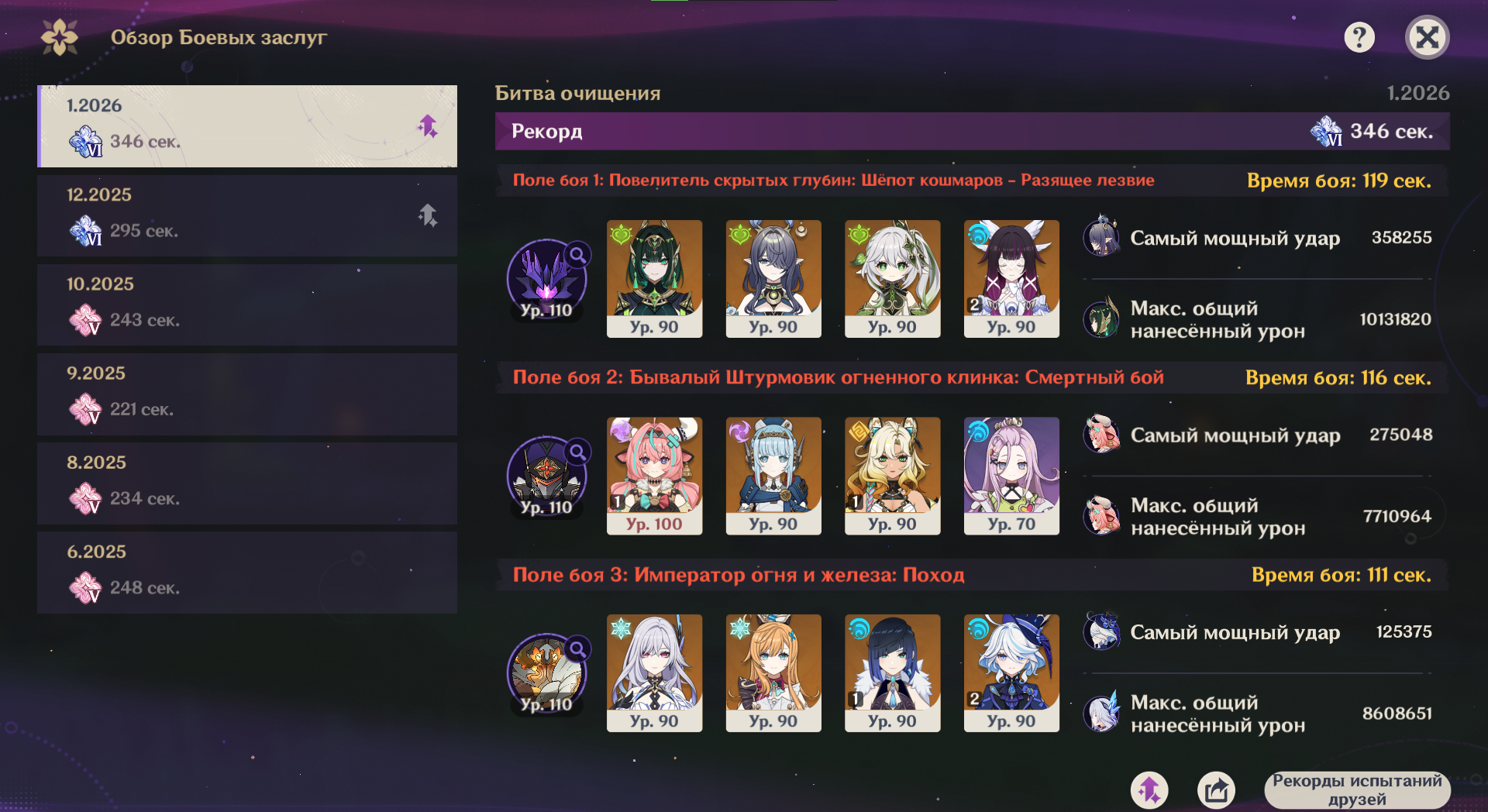Open Рекорды испытаний друзей button

coord(1357,790)
